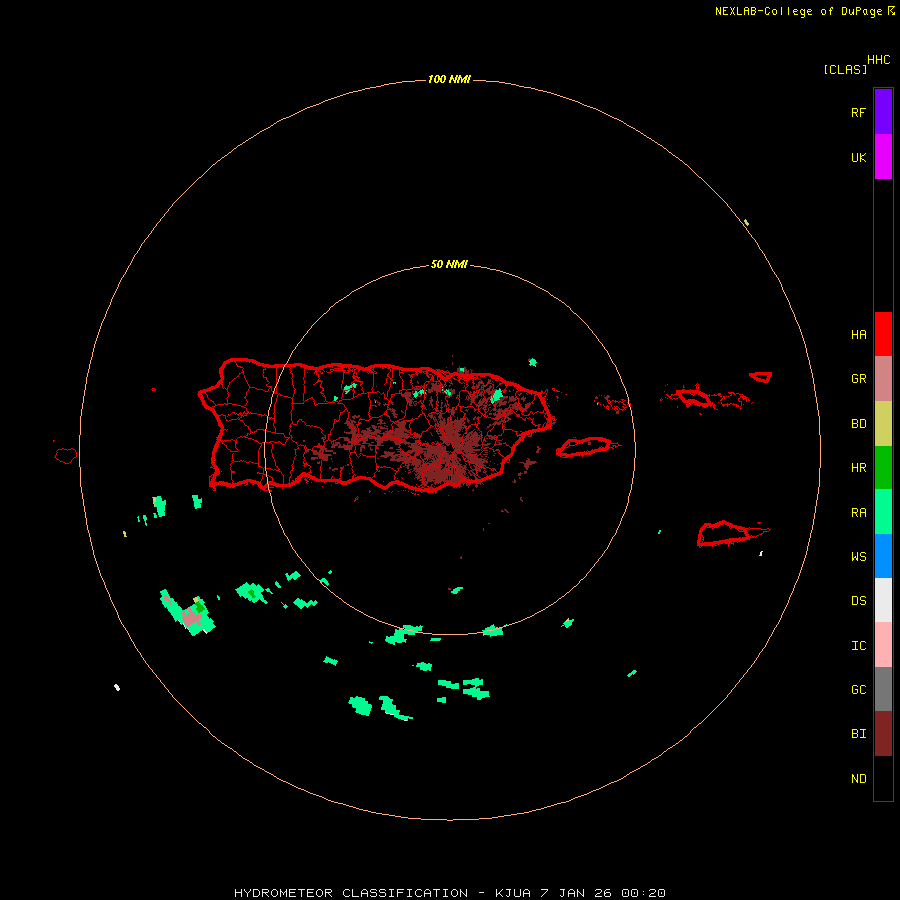Click the KJUA radar station identifier
Screen dimensions: 900x900
click(513, 893)
